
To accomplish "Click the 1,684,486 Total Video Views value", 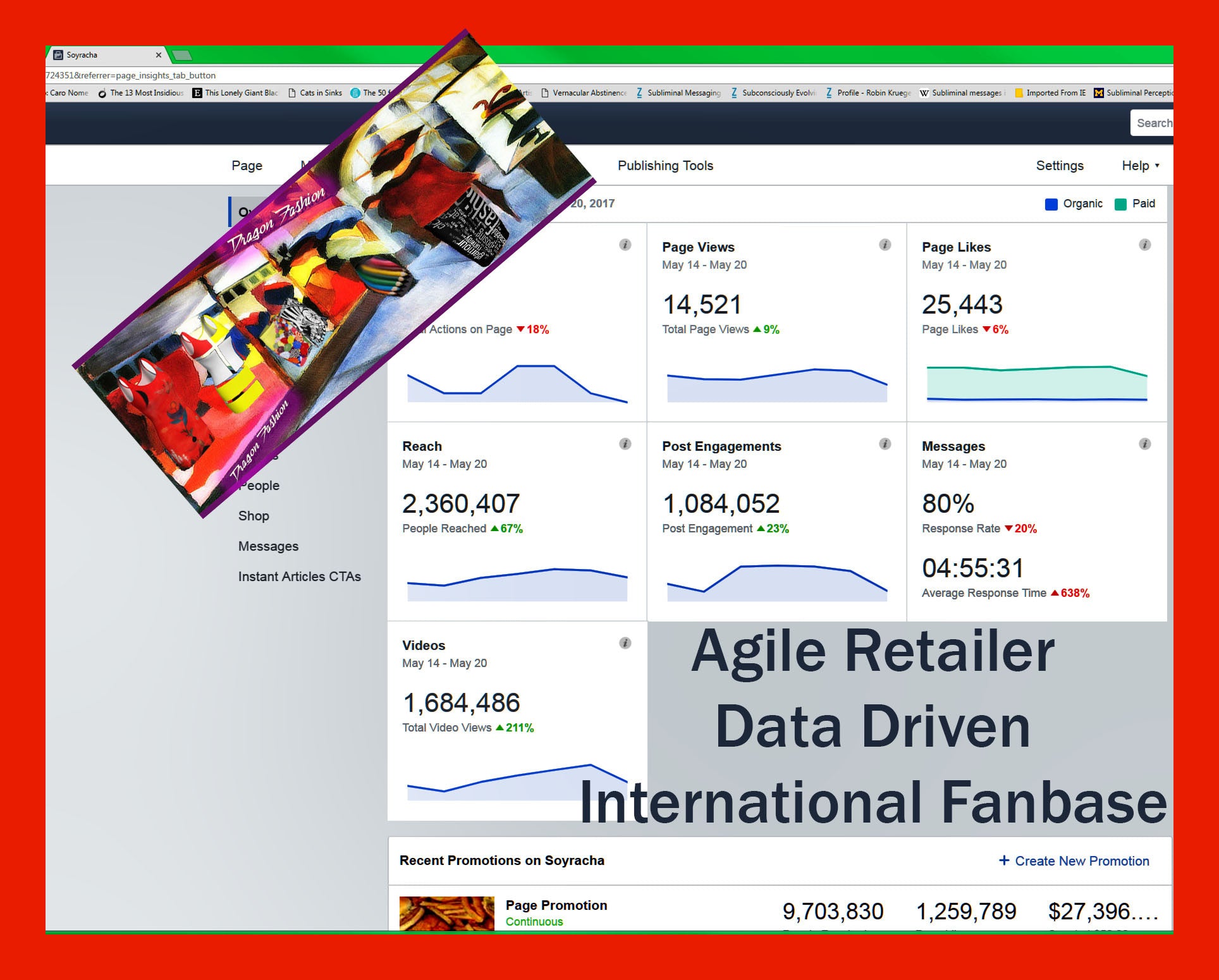I will coord(462,703).
